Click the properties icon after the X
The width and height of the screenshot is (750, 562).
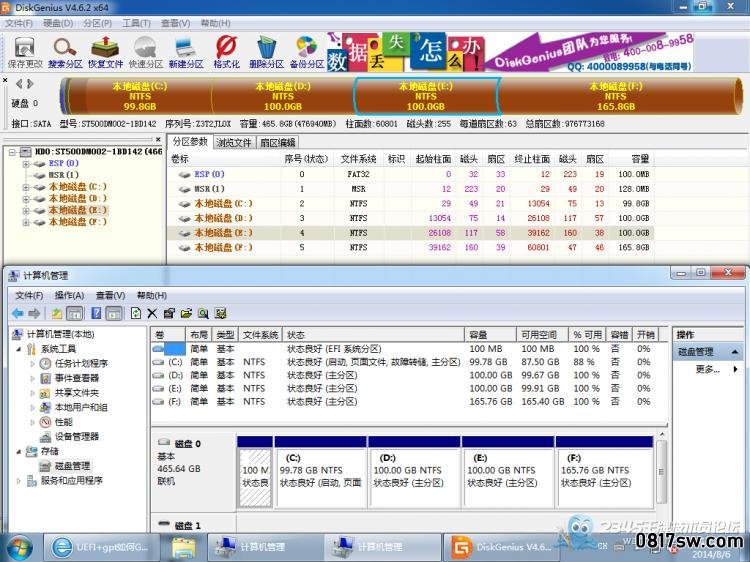tap(169, 313)
